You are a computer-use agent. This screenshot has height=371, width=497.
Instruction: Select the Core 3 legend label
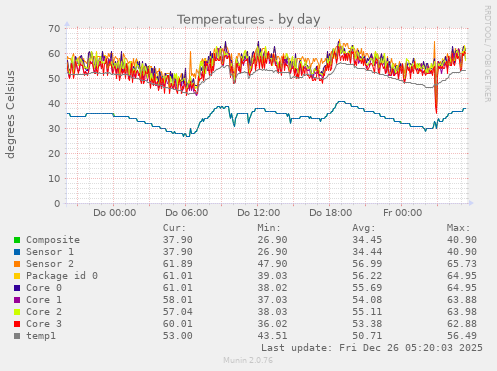(x=44, y=324)
